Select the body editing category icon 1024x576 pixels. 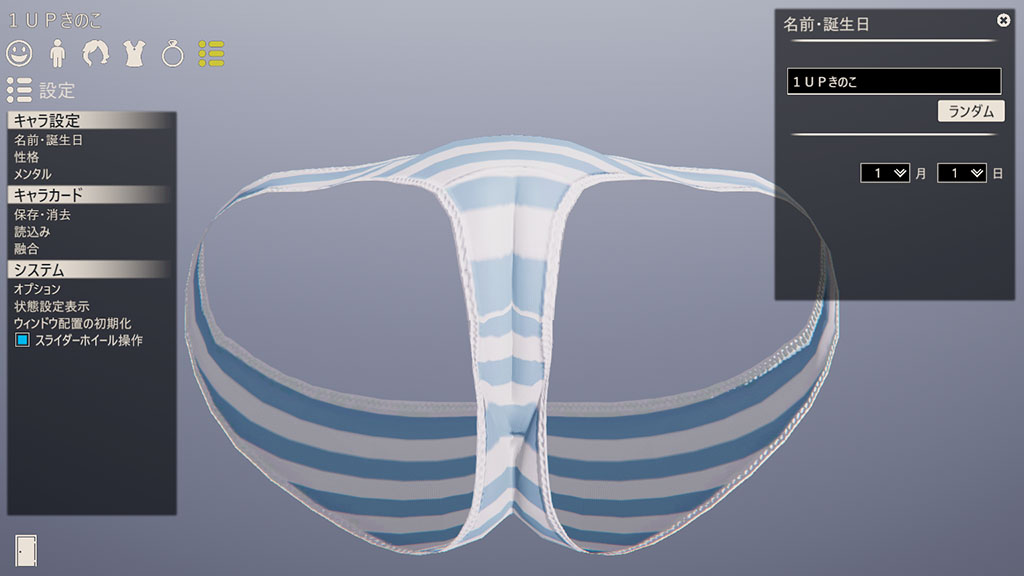(x=58, y=53)
